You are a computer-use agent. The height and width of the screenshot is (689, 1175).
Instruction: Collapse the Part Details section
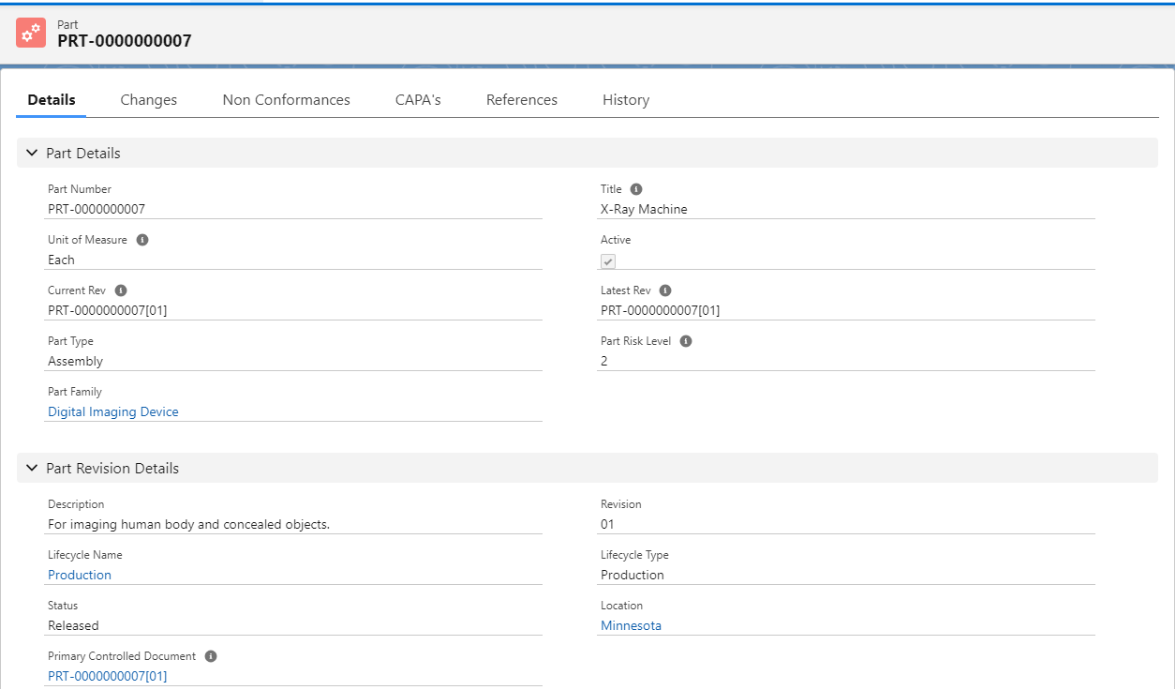click(x=32, y=154)
